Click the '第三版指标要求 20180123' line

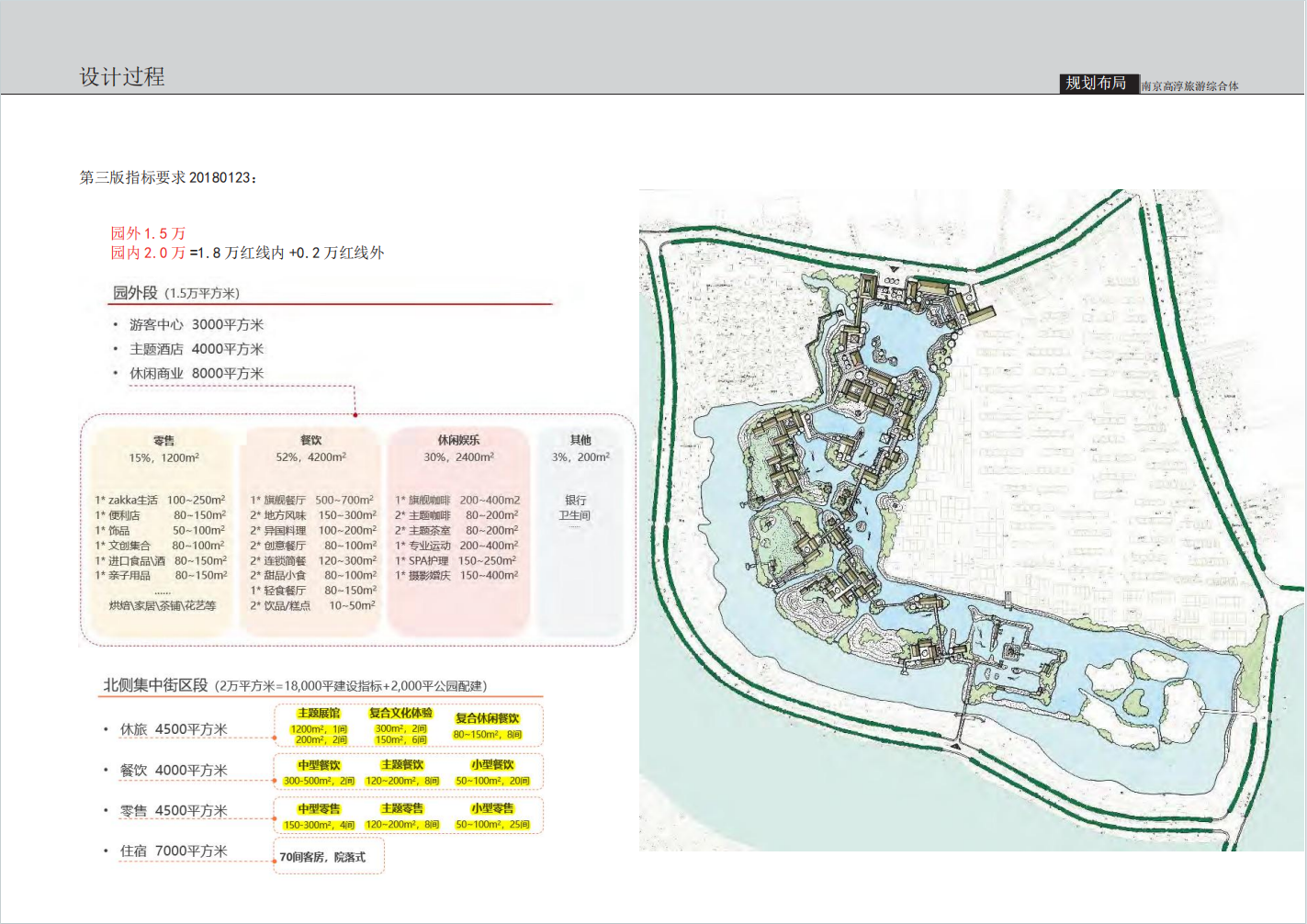pyautogui.click(x=168, y=177)
